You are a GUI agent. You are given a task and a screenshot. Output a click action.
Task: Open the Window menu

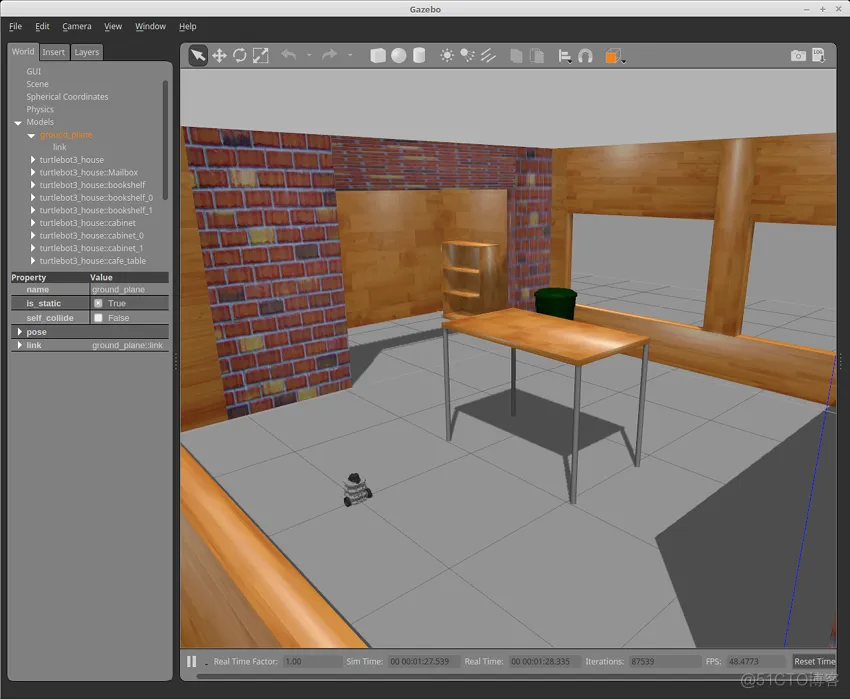point(150,26)
